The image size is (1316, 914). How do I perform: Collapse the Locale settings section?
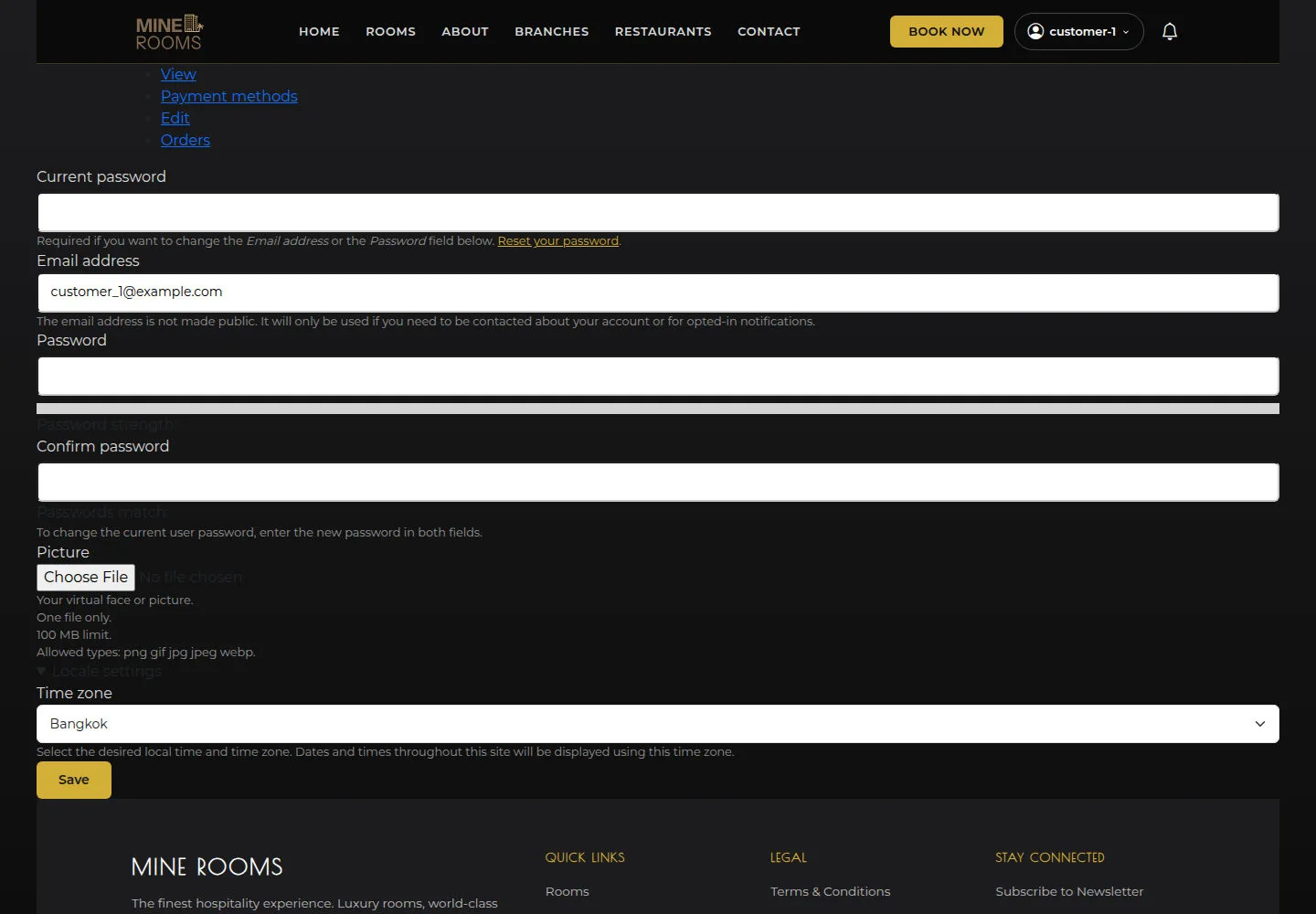click(100, 672)
